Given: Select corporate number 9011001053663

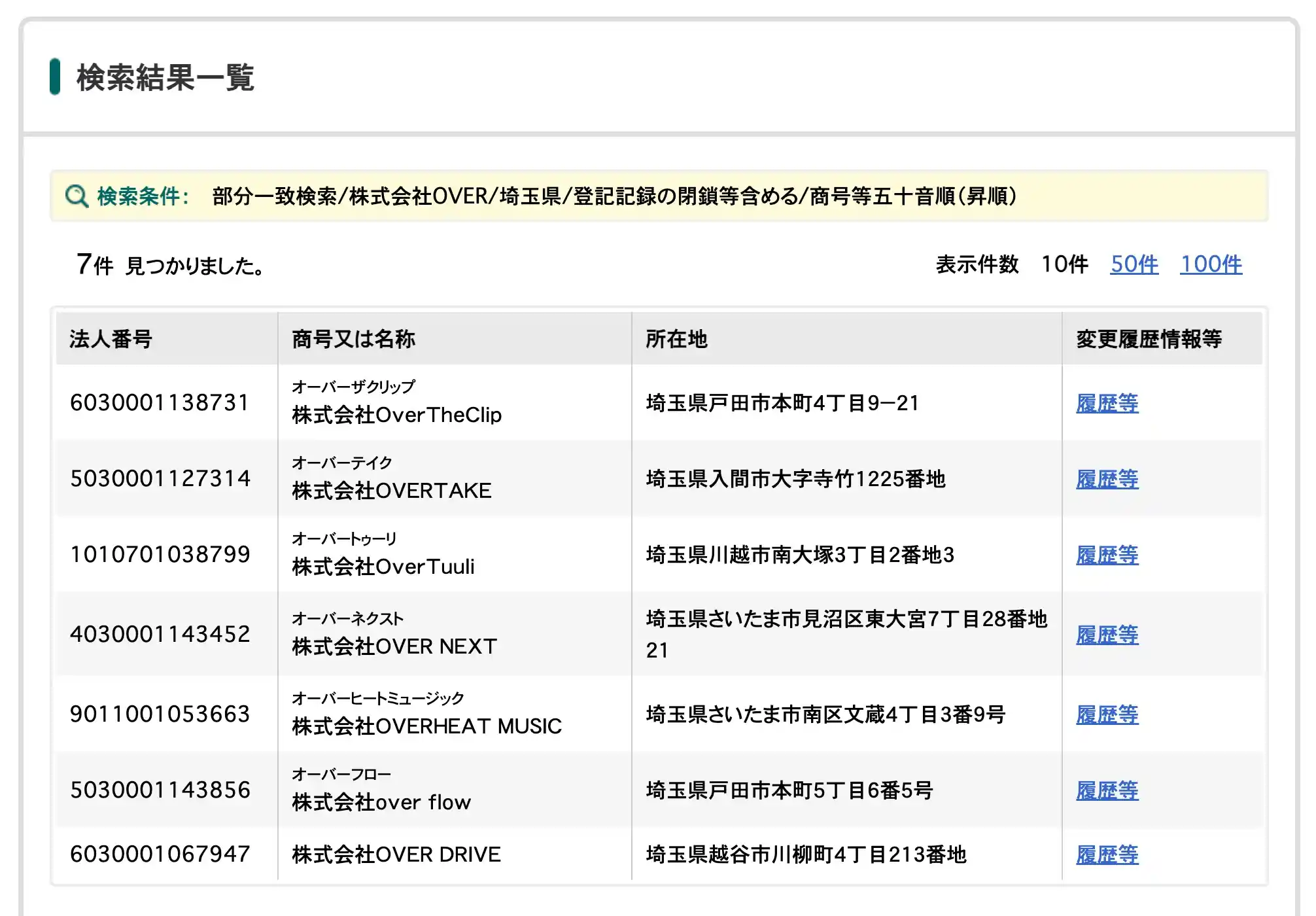Looking at the screenshot, I should coord(160,714).
